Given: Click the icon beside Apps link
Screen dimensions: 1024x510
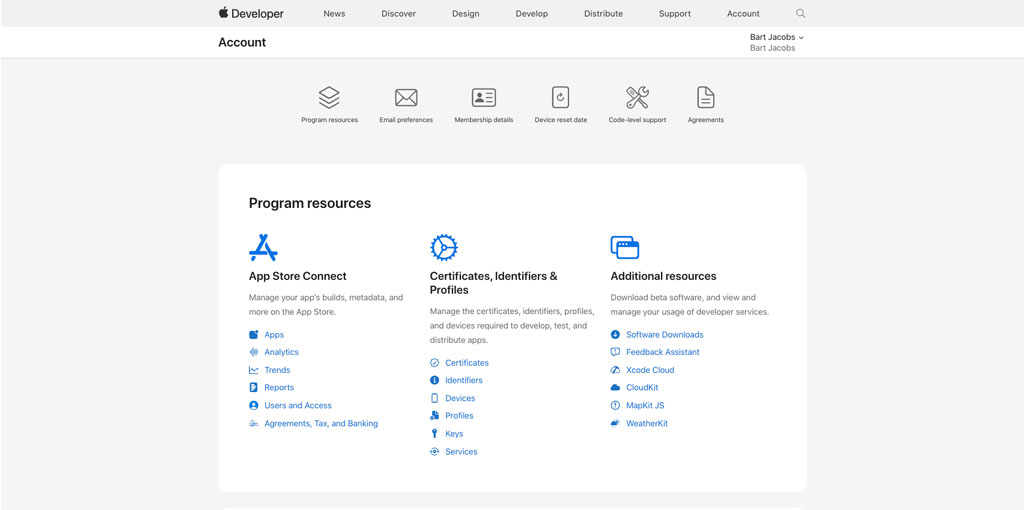Looking at the screenshot, I should pos(253,334).
